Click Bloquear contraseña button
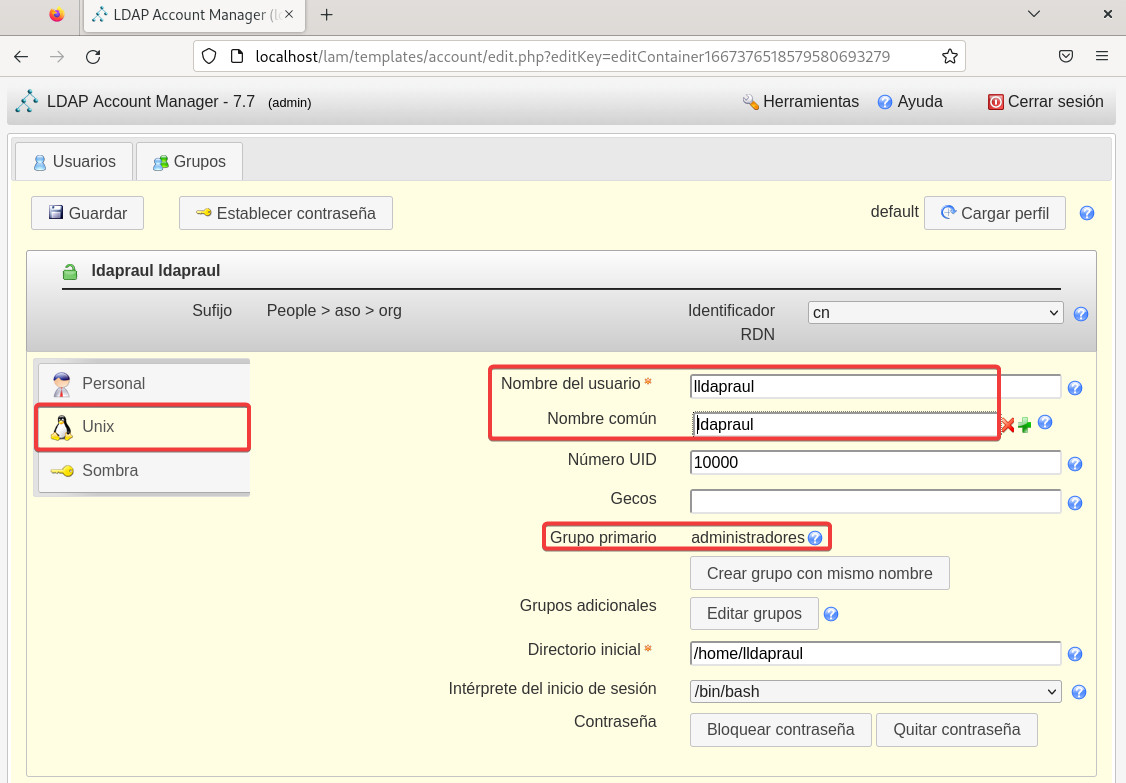The width and height of the screenshot is (1126, 783). pyautogui.click(x=780, y=730)
